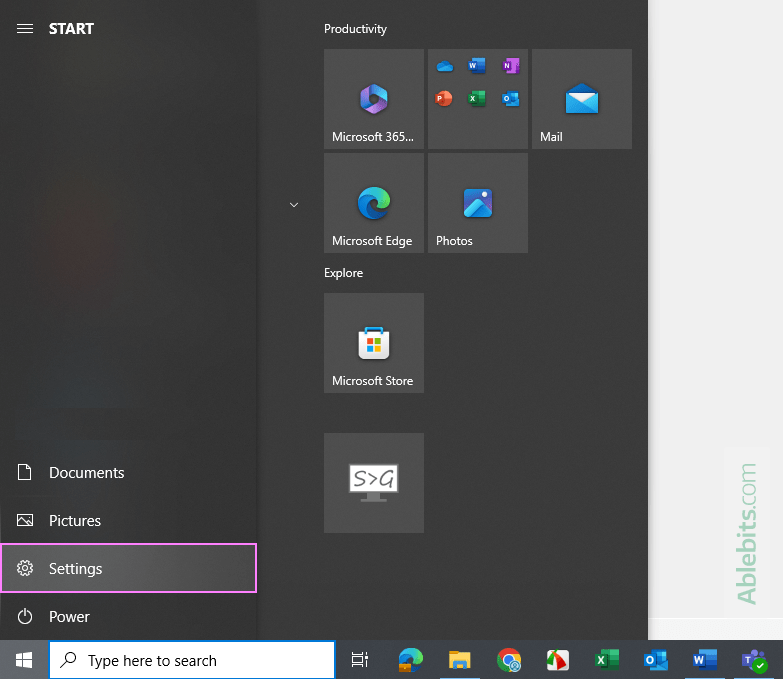
Task: Open Teams from the taskbar
Action: pyautogui.click(x=754, y=660)
